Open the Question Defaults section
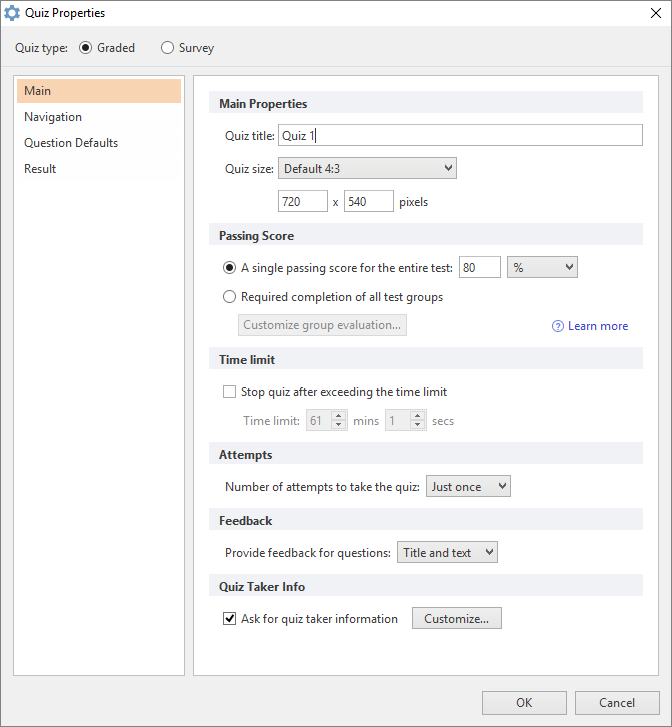 (x=71, y=143)
